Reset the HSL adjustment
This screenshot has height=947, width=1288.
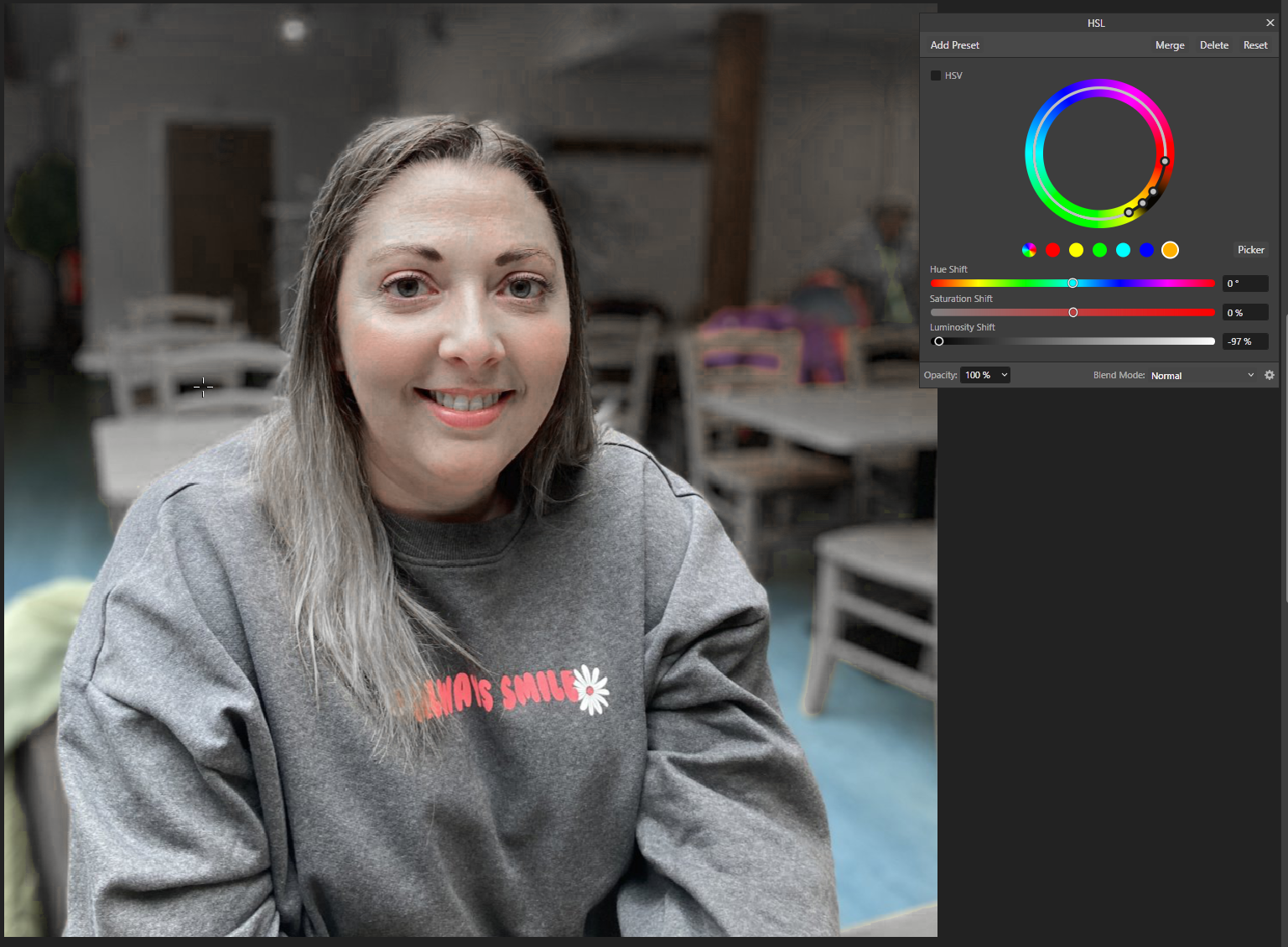pos(1254,45)
